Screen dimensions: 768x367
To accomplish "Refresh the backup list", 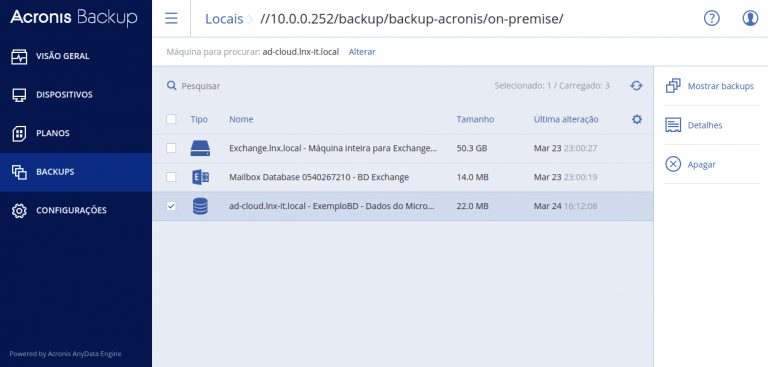I will click(636, 86).
